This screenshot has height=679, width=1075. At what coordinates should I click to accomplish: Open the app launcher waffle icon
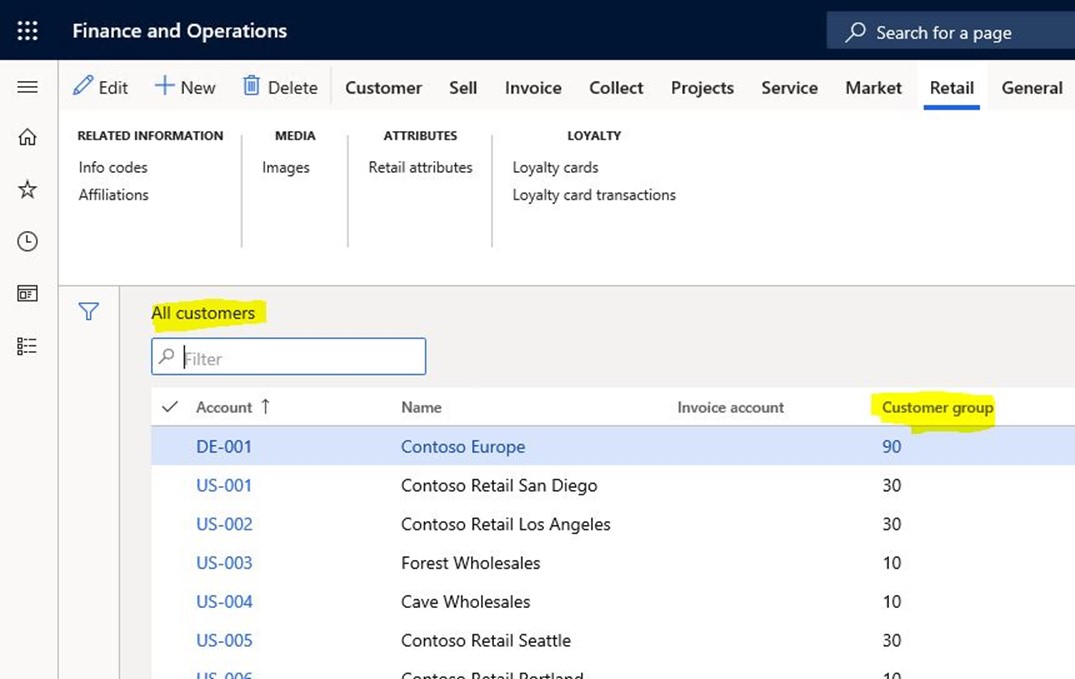pyautogui.click(x=27, y=31)
